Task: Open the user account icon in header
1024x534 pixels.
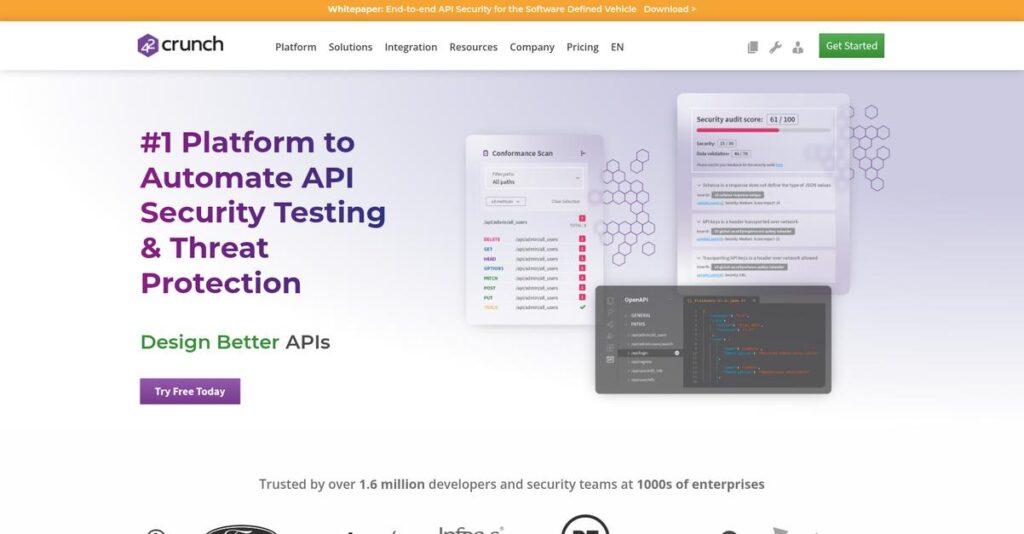Action: click(797, 47)
